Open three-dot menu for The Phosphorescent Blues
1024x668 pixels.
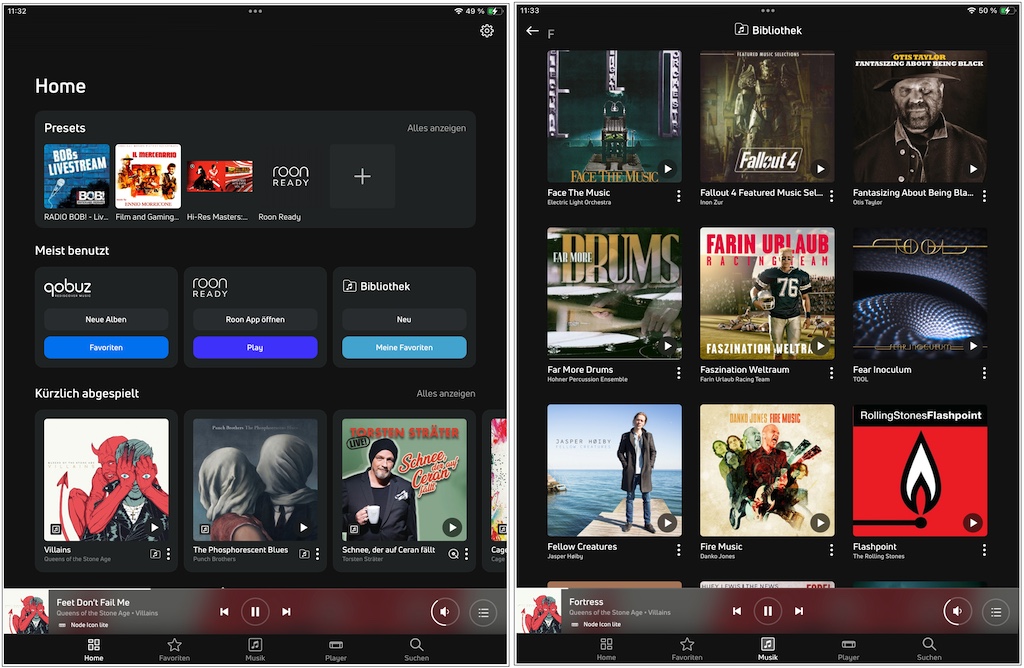(317, 554)
